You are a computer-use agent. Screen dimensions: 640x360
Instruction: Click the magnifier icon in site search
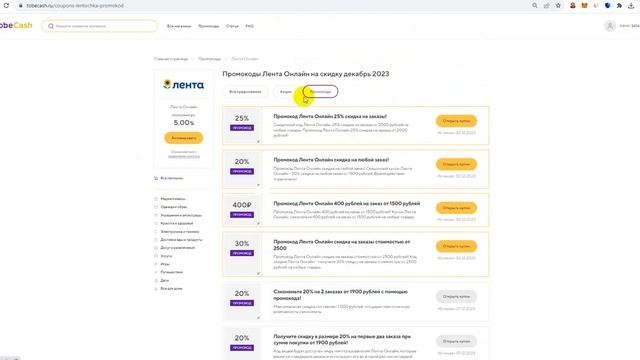click(51, 26)
